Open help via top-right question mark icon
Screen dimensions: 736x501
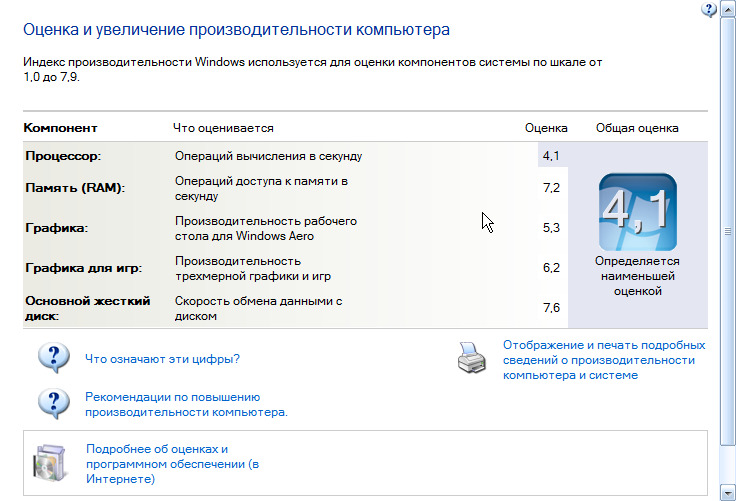(709, 9)
